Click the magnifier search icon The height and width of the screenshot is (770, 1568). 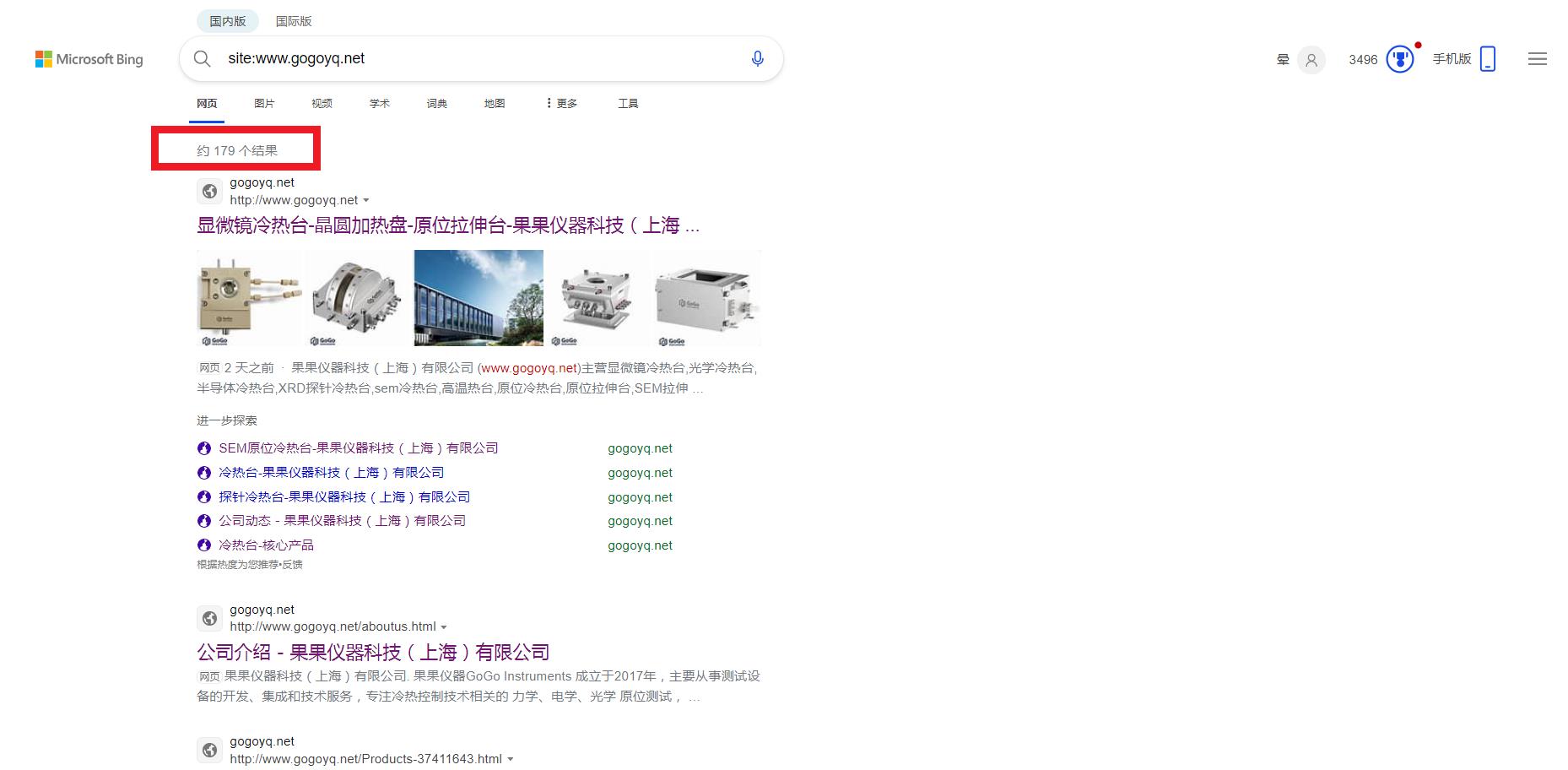[x=202, y=58]
